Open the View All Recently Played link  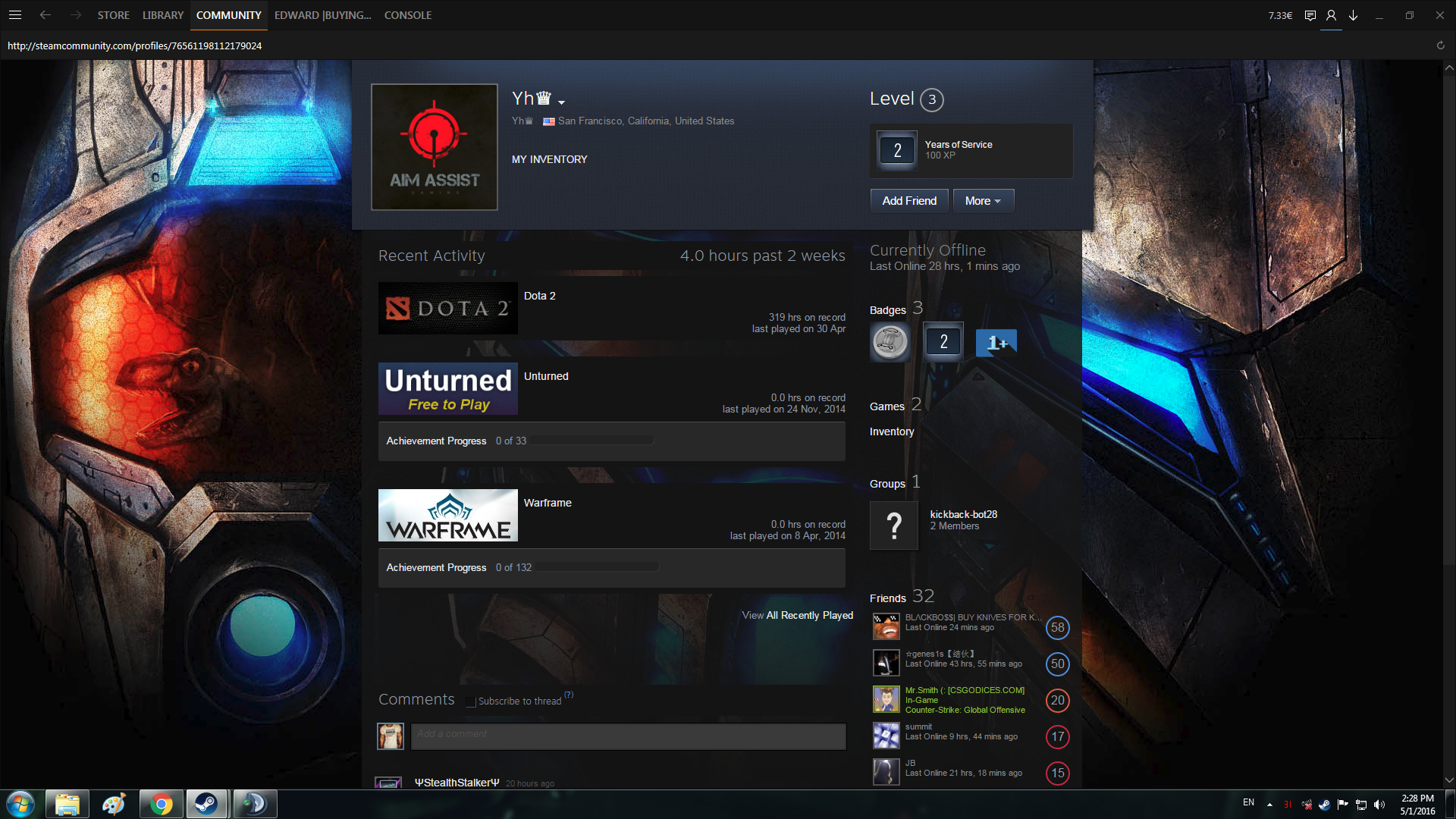pyautogui.click(x=797, y=615)
